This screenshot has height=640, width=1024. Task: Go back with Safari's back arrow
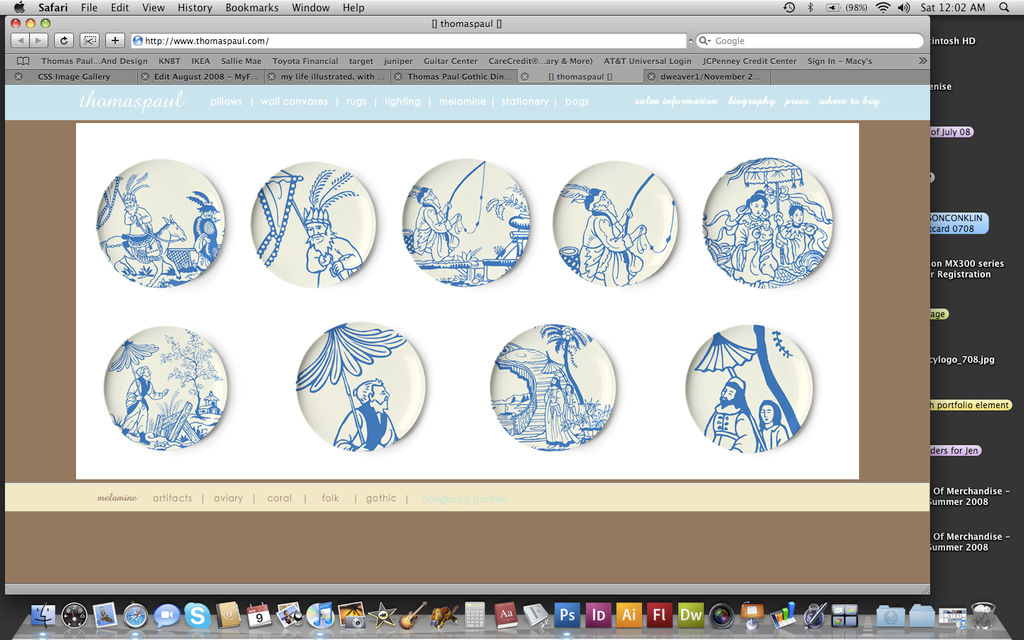pyautogui.click(x=20, y=40)
